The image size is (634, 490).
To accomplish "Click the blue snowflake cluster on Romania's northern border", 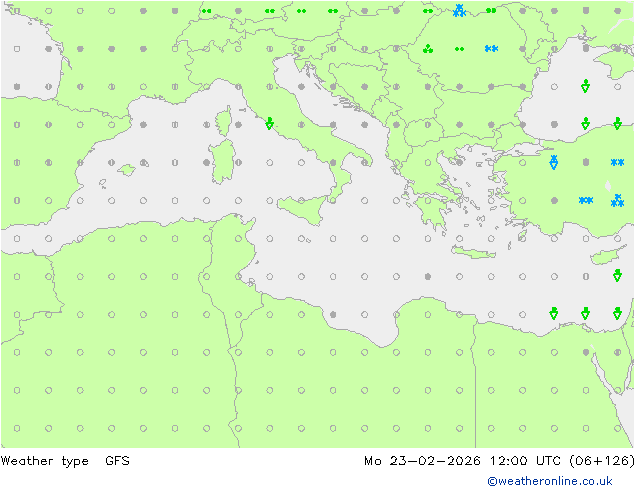I will (x=459, y=11).
